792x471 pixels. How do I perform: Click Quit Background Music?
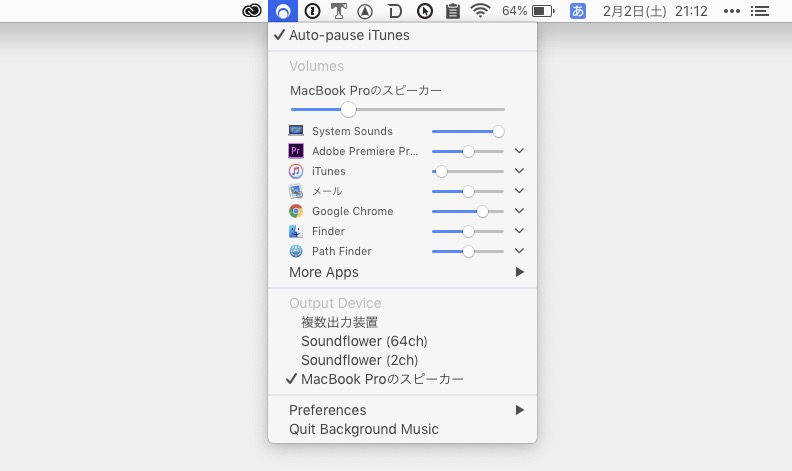coord(364,429)
